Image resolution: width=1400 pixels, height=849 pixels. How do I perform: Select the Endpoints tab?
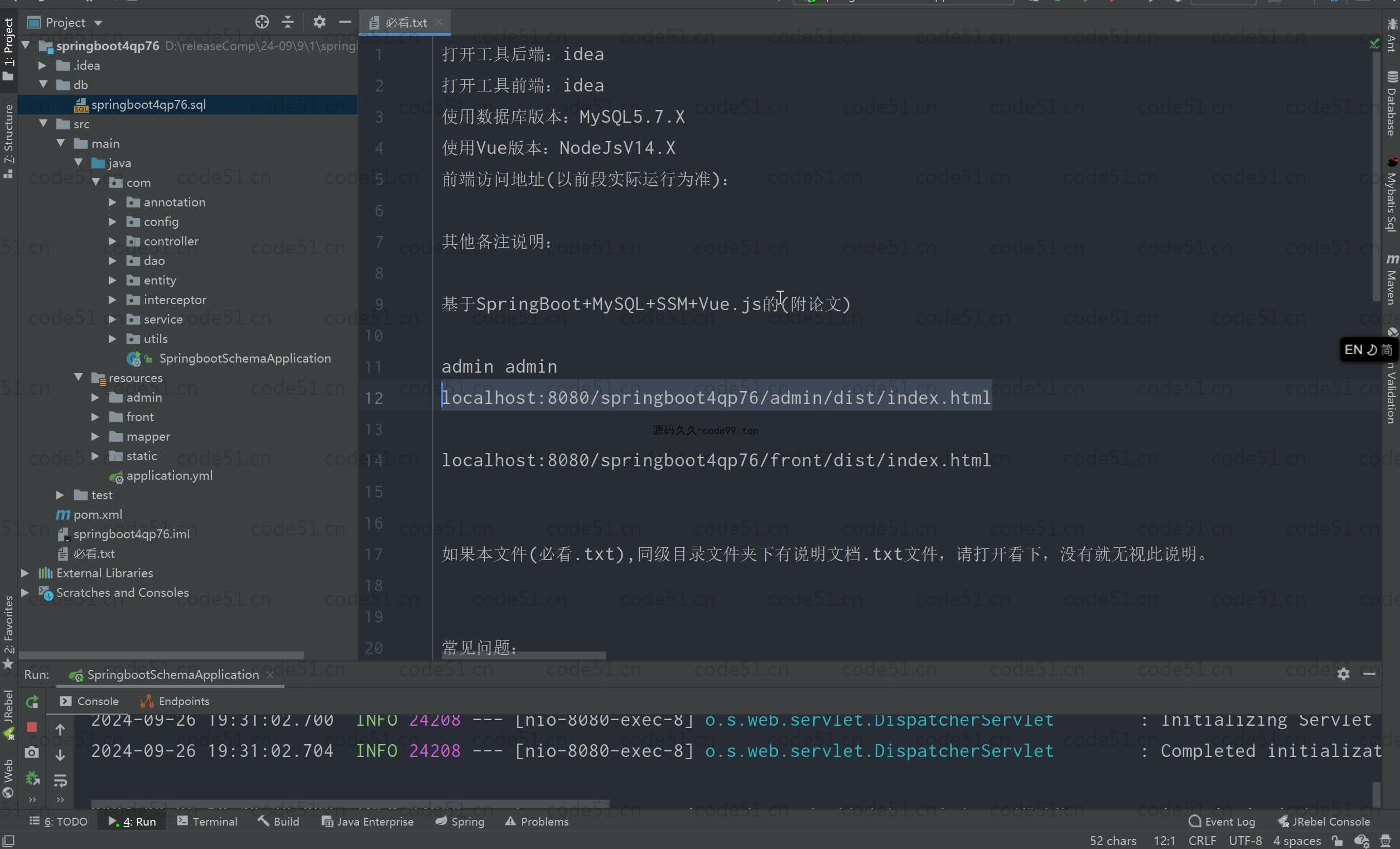tap(175, 701)
